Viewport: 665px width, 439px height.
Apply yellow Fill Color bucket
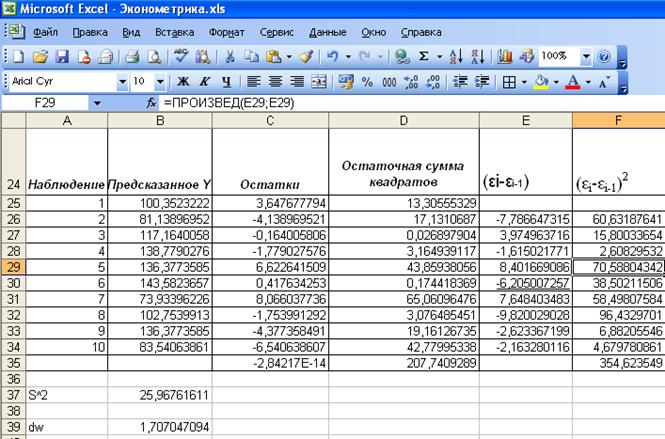tap(541, 81)
